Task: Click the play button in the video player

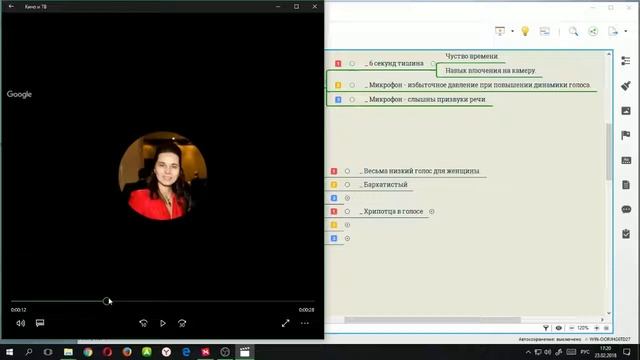Action: point(162,323)
